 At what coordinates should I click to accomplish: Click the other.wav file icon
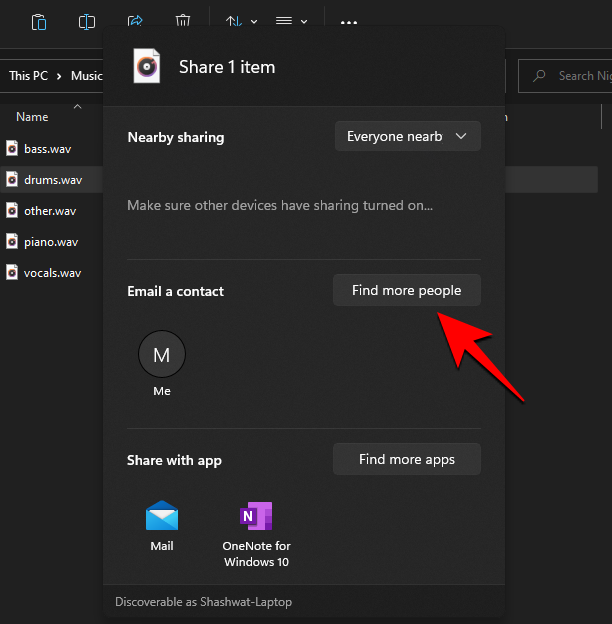click(x=12, y=211)
